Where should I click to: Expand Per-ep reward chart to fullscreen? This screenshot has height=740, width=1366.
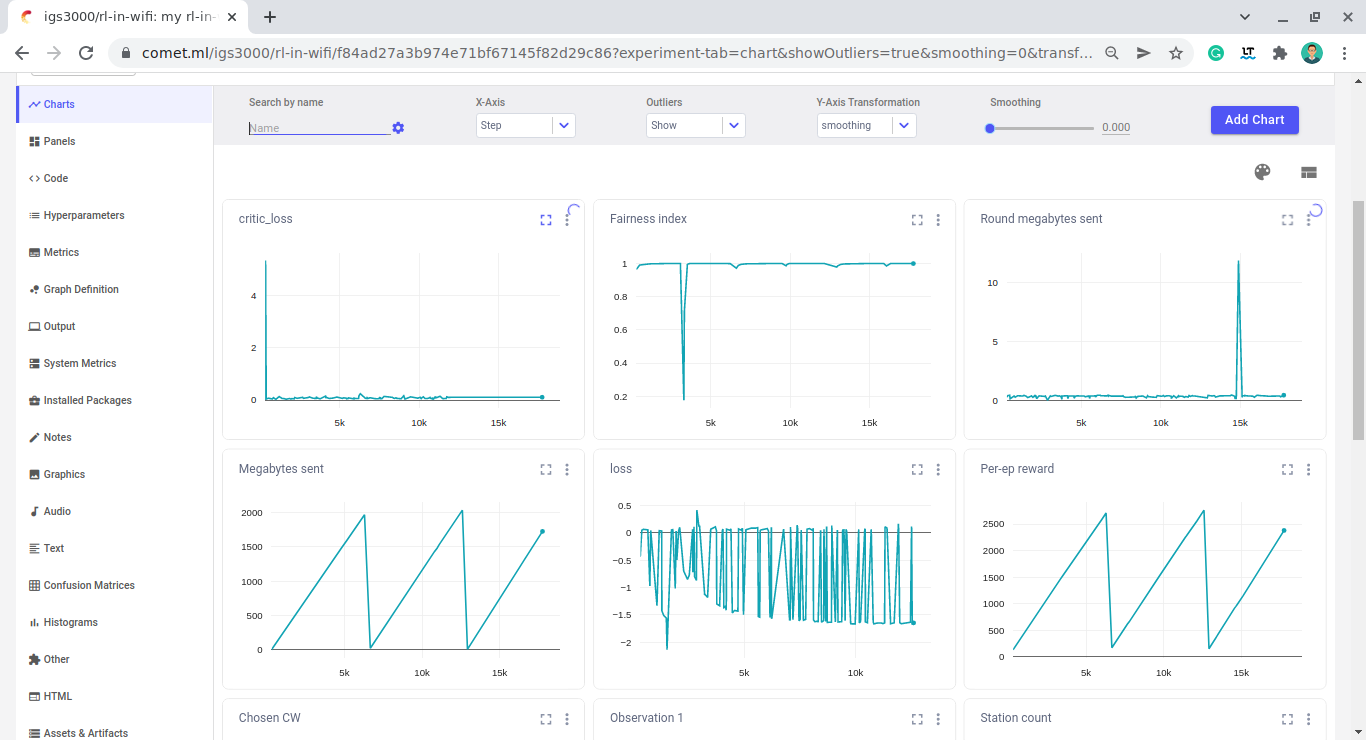point(1288,469)
